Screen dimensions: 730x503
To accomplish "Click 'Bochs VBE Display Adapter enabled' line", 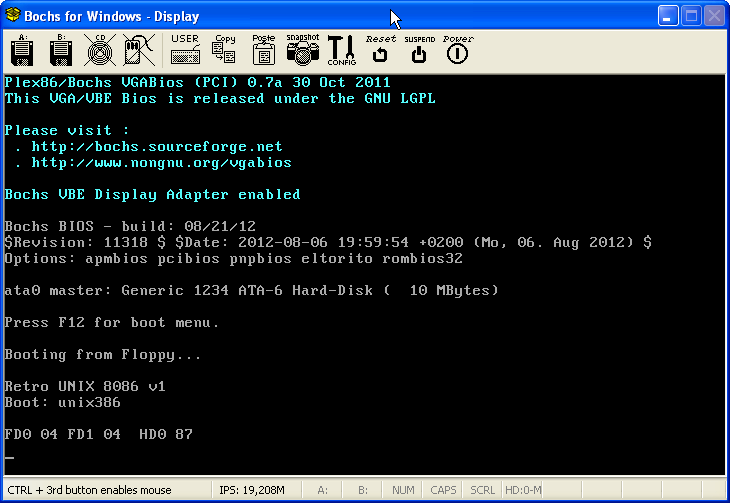I will (153, 194).
